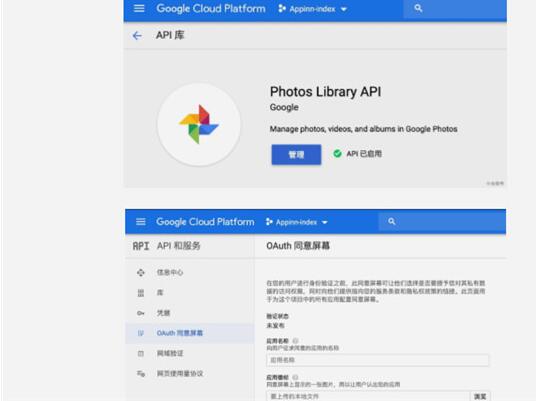Open hamburger menu in OAuth consent screenshot

(x=140, y=222)
